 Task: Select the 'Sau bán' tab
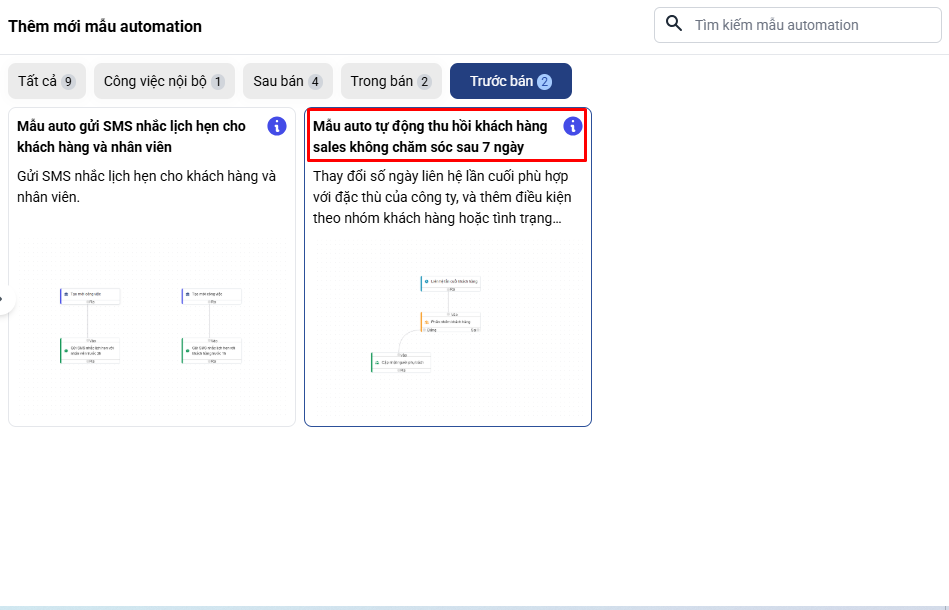point(287,81)
